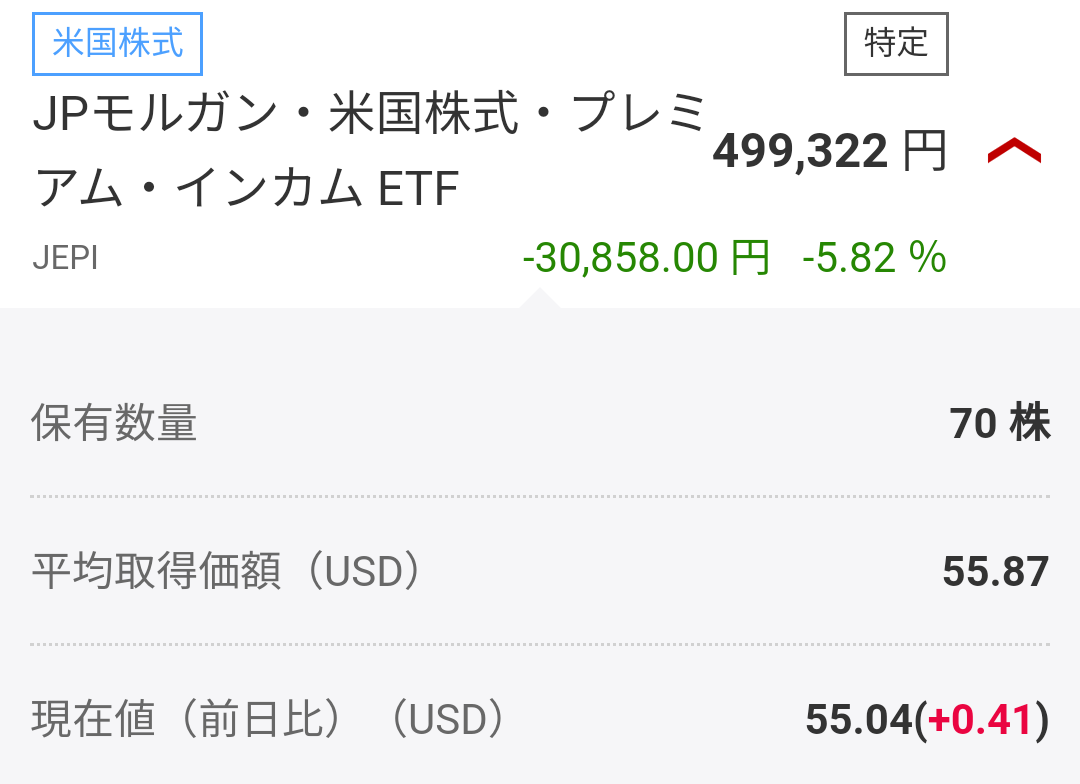Click the 特定 account type badge
This screenshot has height=784, width=1080.
coord(896,44)
